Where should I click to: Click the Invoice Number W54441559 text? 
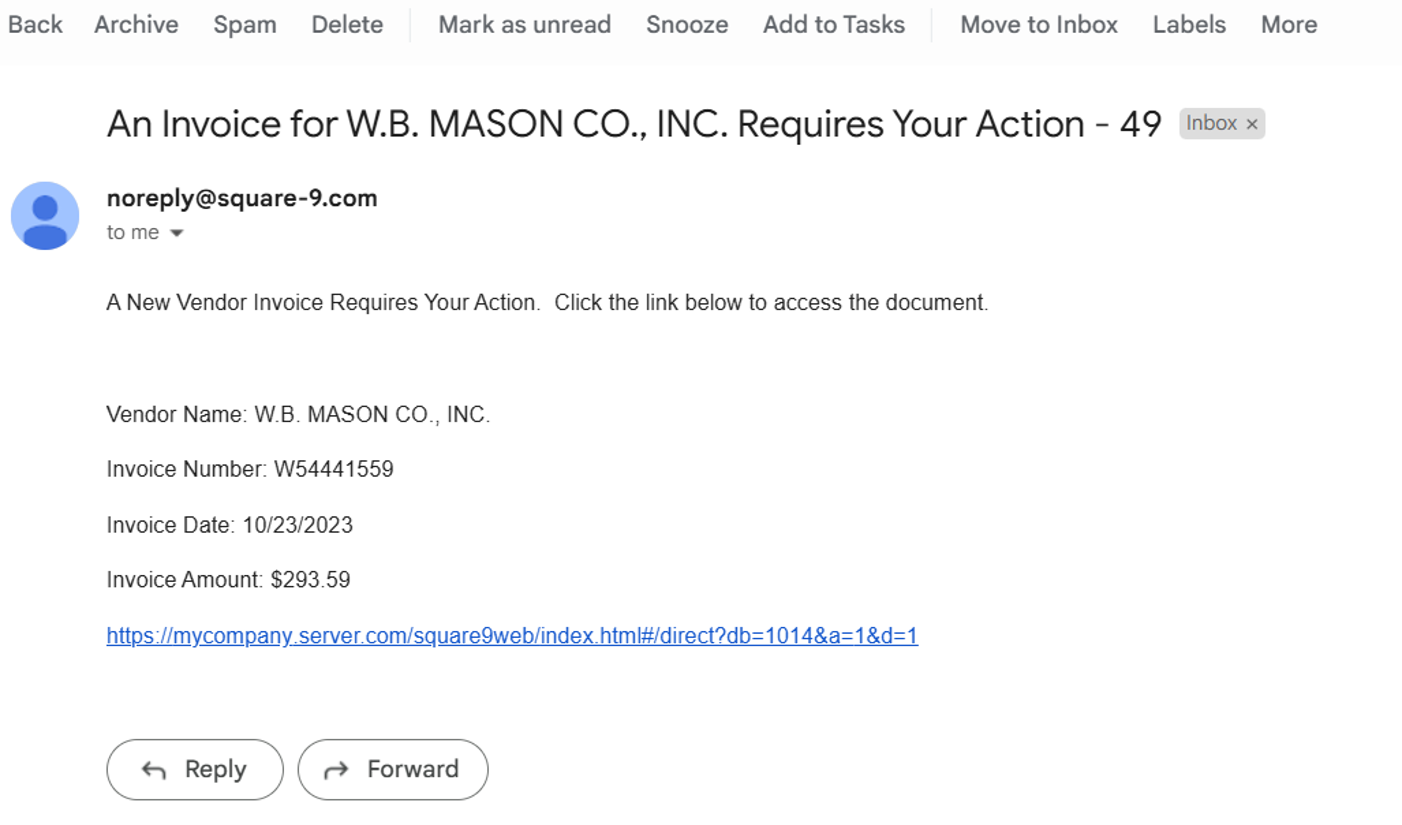pos(250,469)
